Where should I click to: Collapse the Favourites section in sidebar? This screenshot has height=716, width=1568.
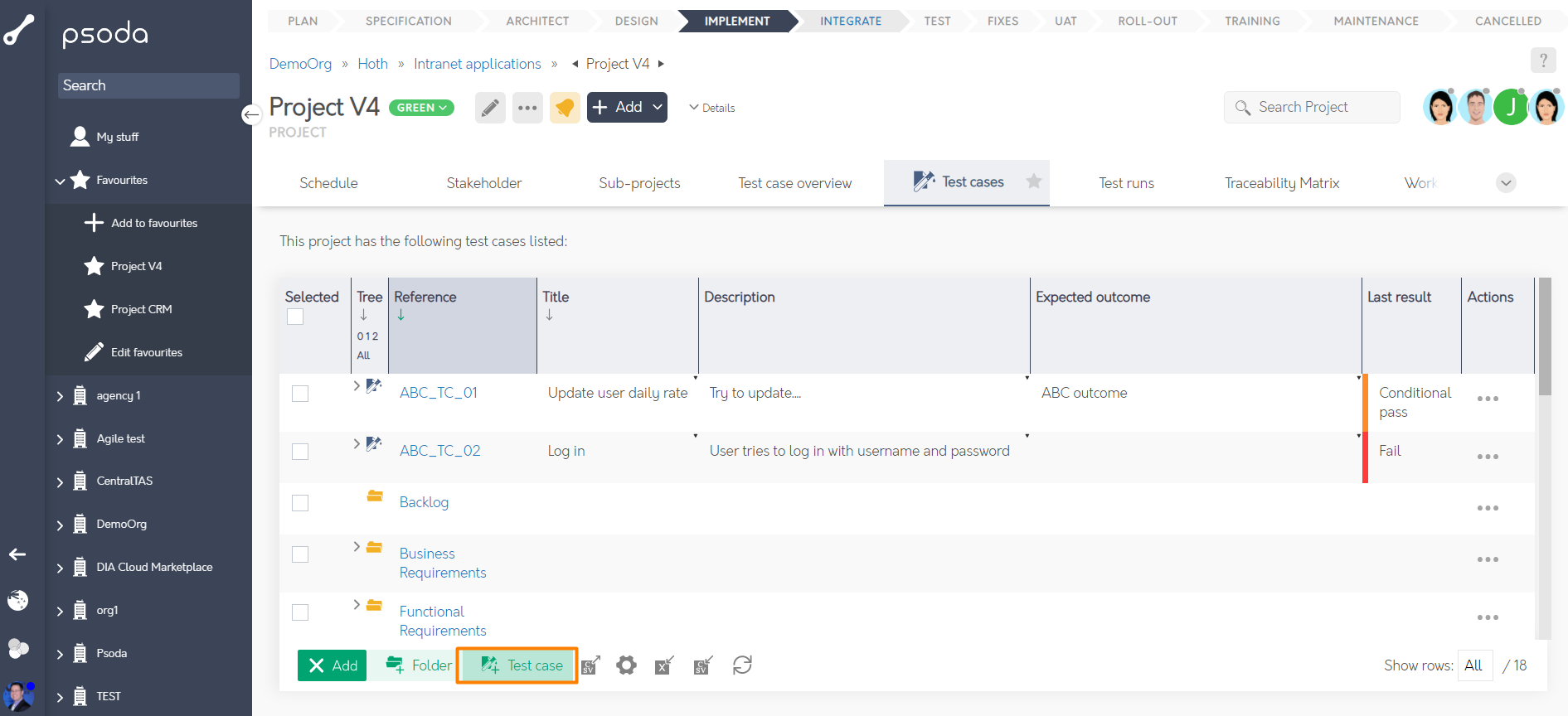pyautogui.click(x=60, y=181)
